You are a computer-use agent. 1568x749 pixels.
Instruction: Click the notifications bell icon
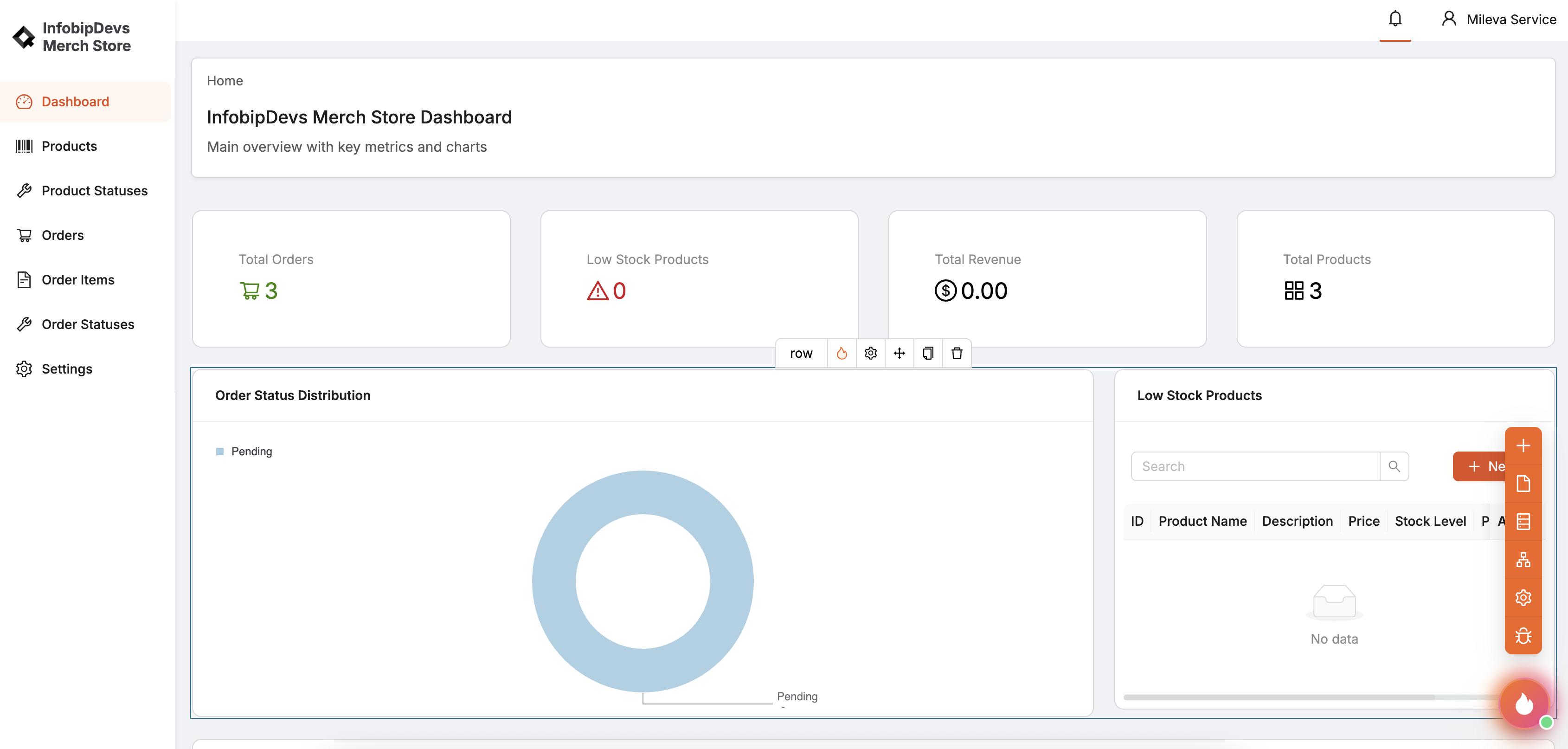pyautogui.click(x=1394, y=18)
